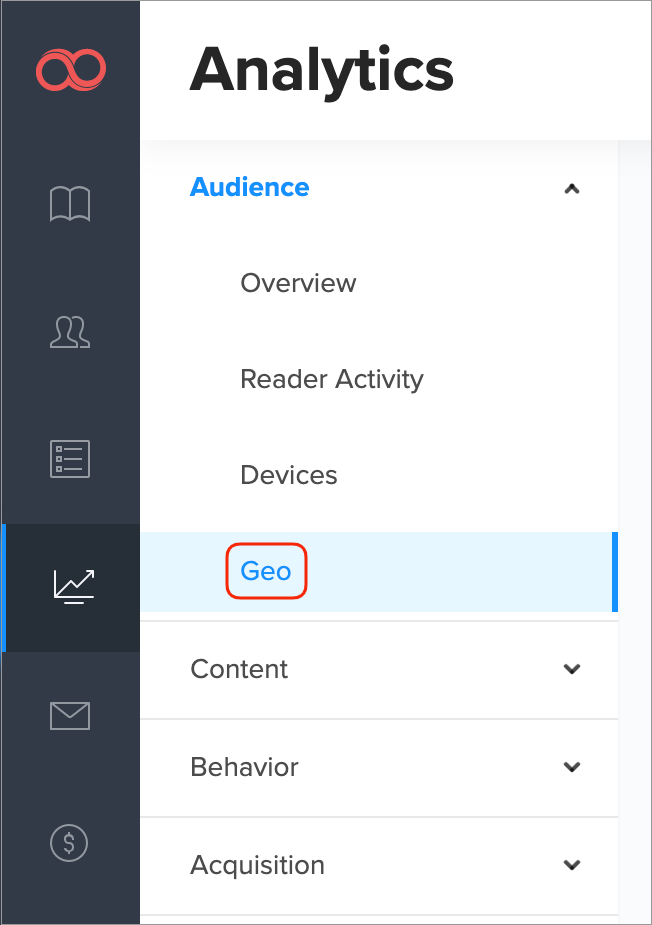Viewport: 652px width, 925px height.
Task: Select Devices under Audience
Action: pyautogui.click(x=289, y=475)
